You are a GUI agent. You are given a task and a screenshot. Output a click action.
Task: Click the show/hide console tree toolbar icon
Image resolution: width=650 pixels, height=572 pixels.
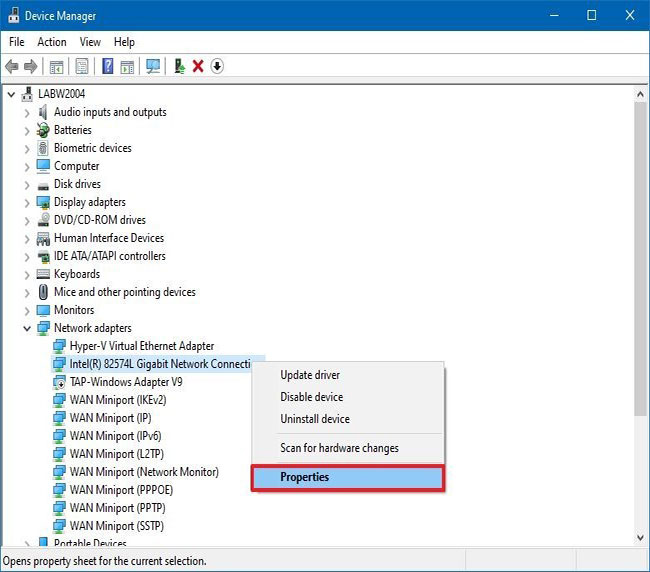tap(56, 66)
